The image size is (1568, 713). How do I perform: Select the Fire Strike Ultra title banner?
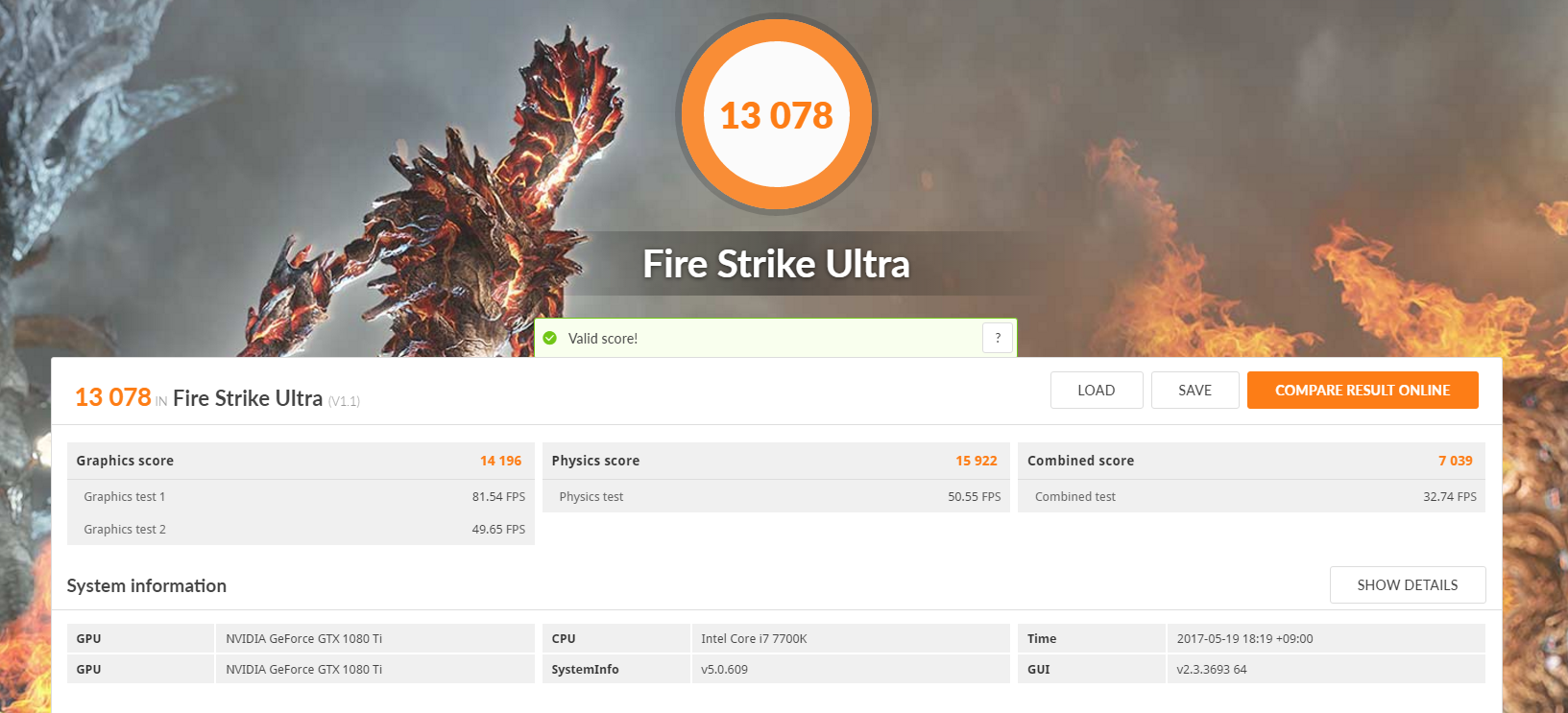[x=777, y=264]
